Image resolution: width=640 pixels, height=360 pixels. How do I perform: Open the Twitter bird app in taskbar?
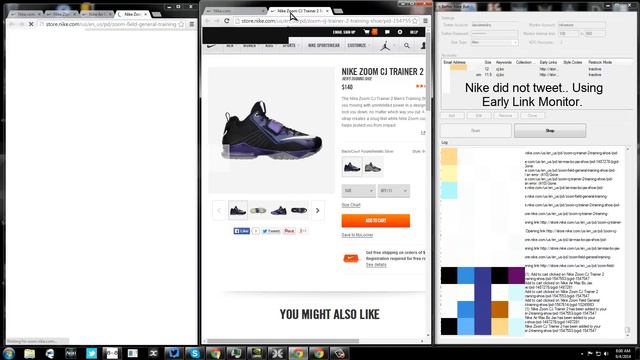click(x=91, y=353)
